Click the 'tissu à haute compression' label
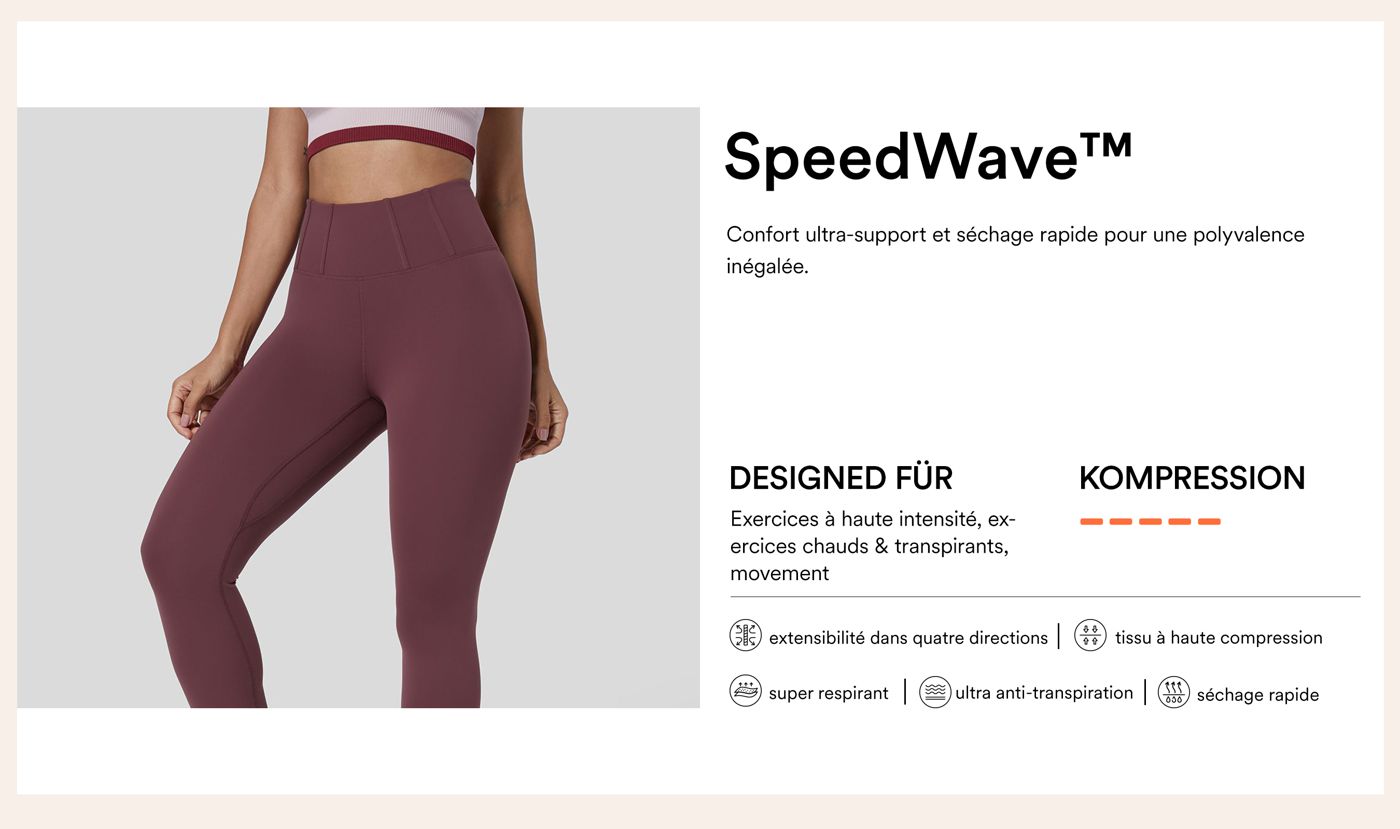This screenshot has height=829, width=1400. click(x=1218, y=638)
